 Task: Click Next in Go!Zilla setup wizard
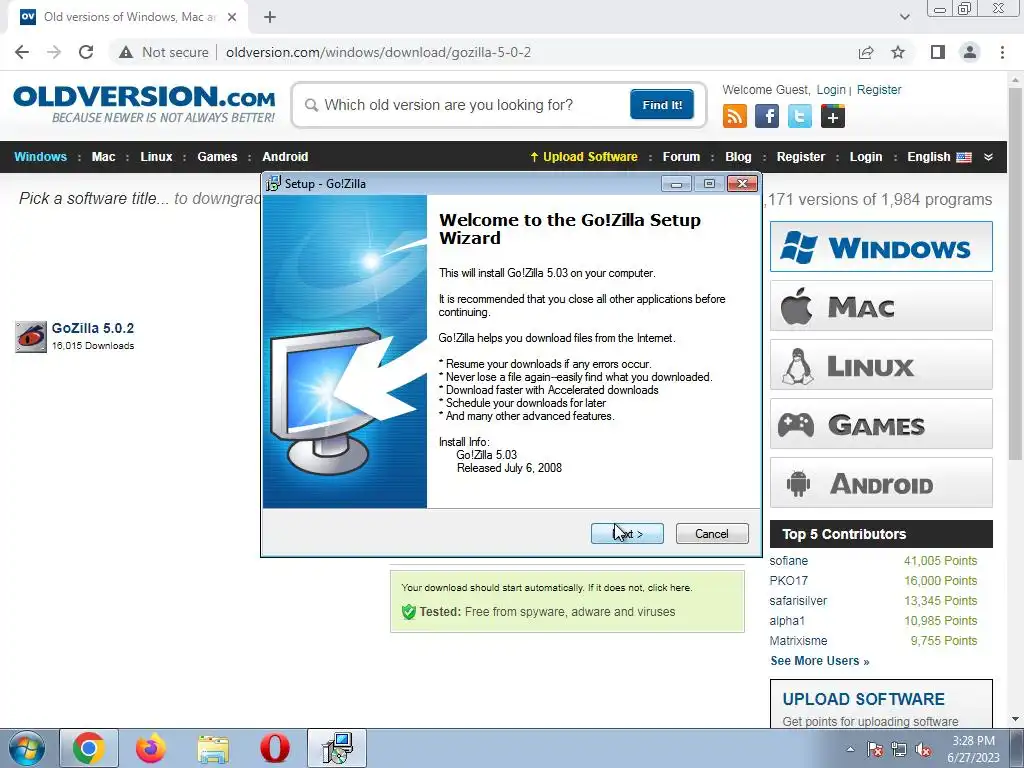(627, 534)
